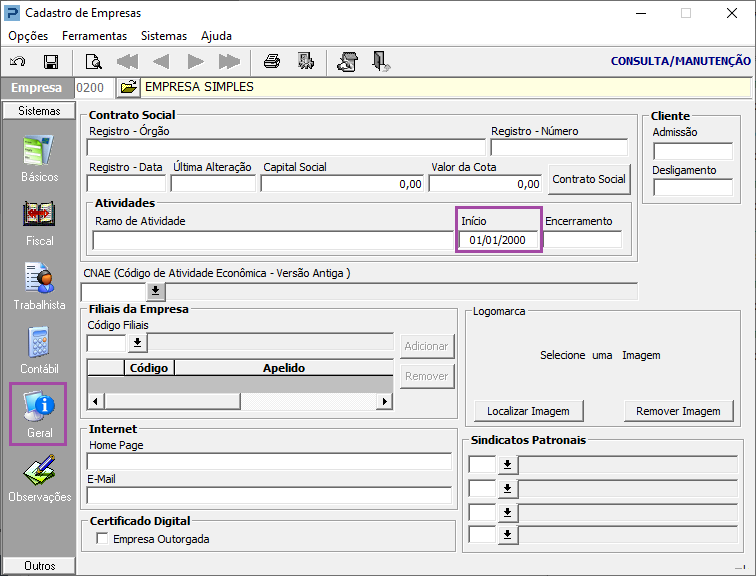756x576 pixels.
Task: Click the Selecione uma Imagem logo area
Action: click(x=600, y=355)
